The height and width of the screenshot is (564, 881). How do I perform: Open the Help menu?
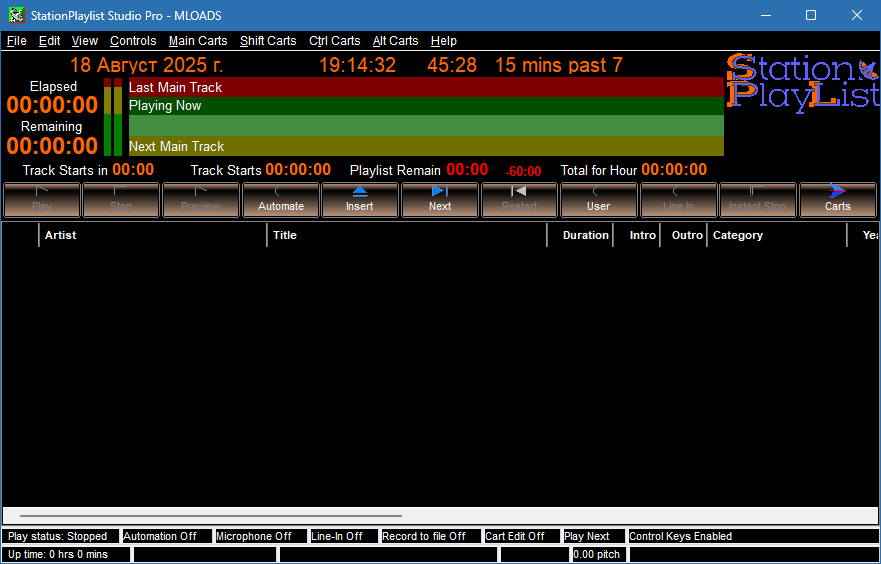pyautogui.click(x=443, y=41)
